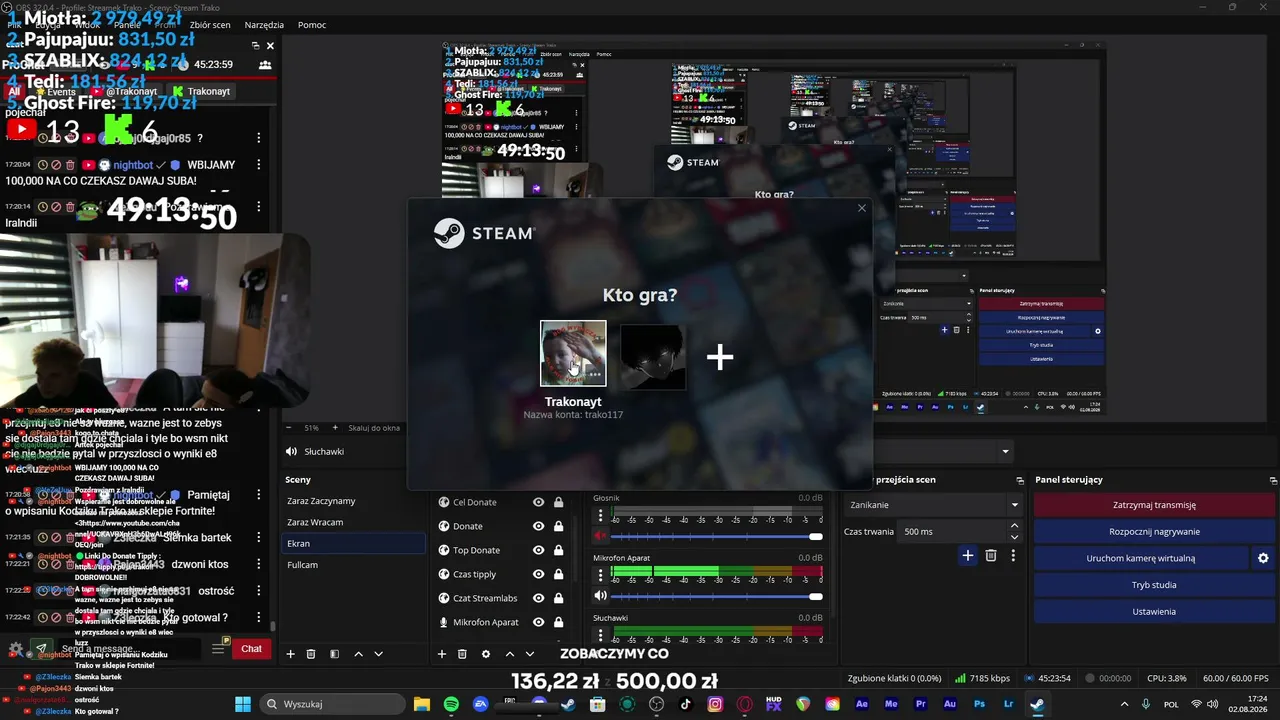Open Ustawienia settings
The image size is (1280, 720).
point(1155,611)
